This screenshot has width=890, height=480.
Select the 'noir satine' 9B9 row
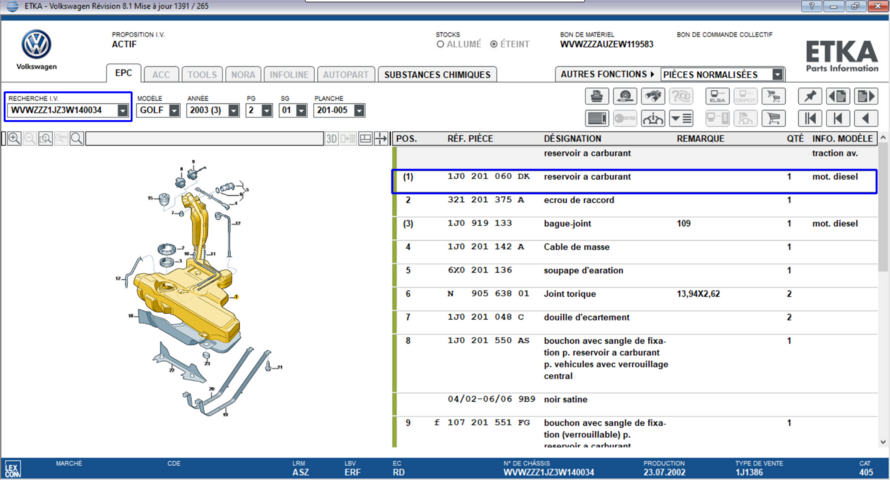[635, 404]
